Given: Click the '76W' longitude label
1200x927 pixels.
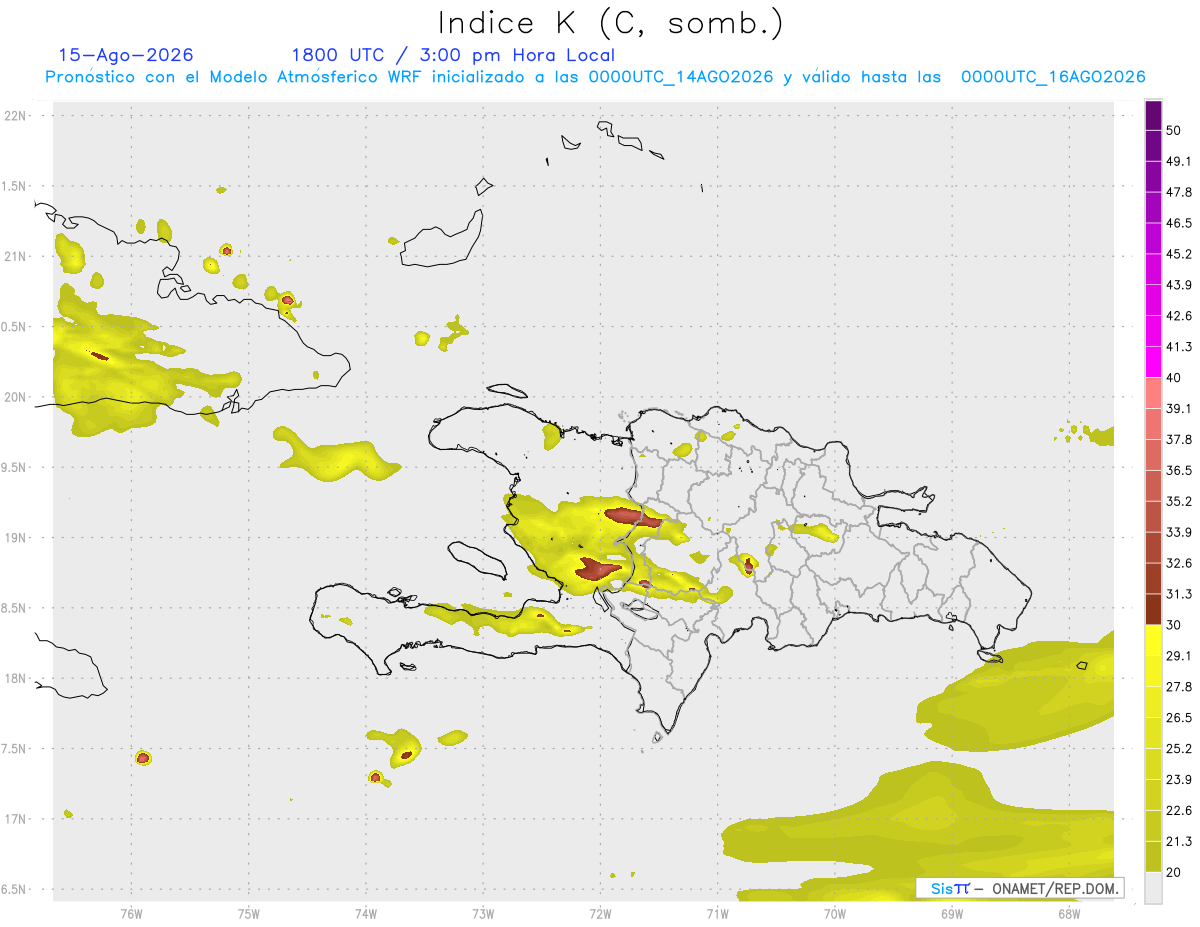Looking at the screenshot, I should (131, 913).
